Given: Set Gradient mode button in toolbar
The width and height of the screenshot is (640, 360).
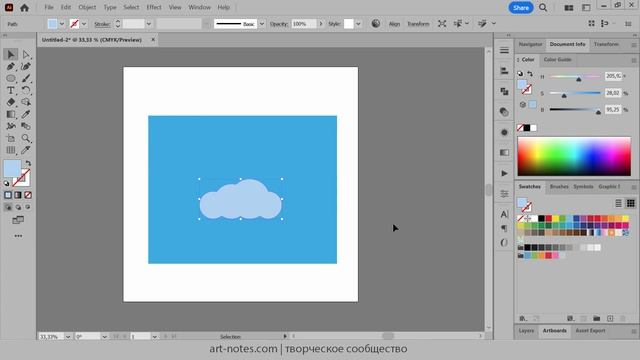Looking at the screenshot, I should click(18, 195).
